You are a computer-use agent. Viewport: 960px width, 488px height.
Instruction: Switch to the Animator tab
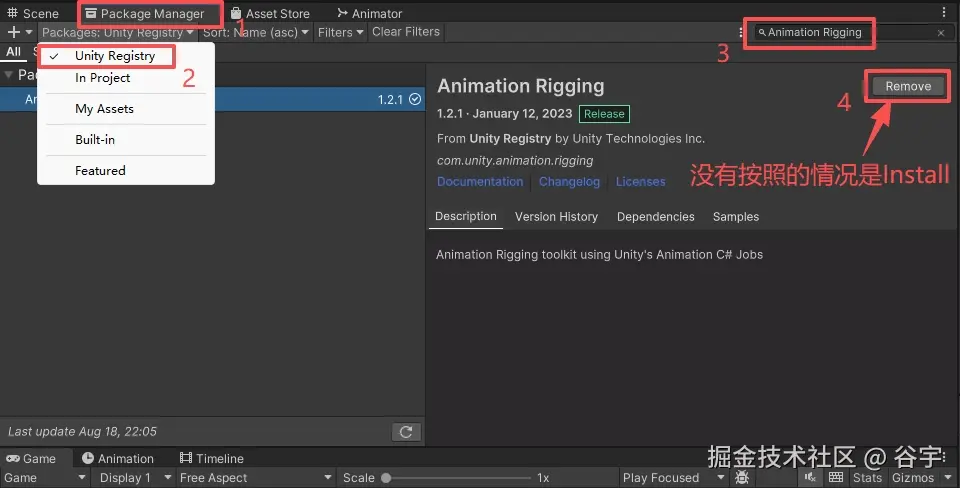[x=370, y=13]
